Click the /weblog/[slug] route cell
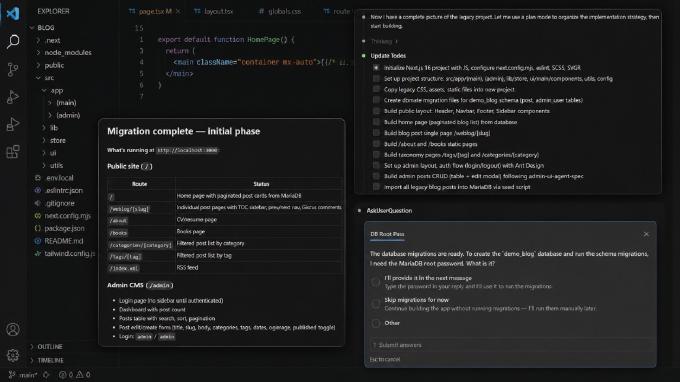The image size is (680, 382). [x=129, y=209]
